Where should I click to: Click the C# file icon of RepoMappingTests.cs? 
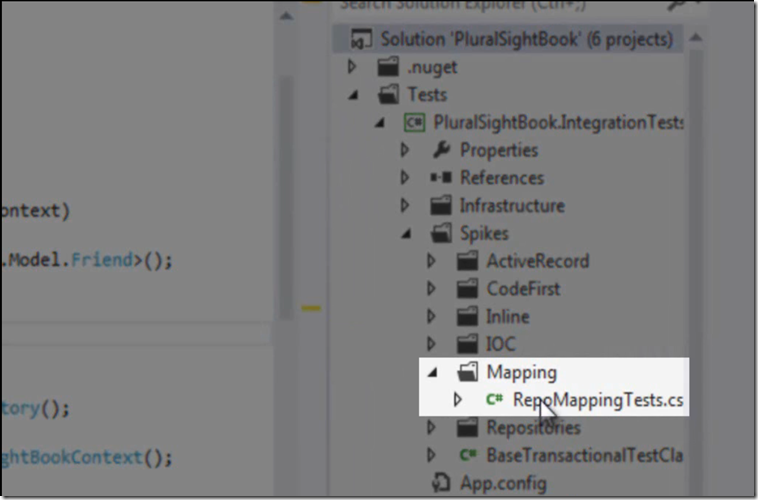tap(494, 399)
